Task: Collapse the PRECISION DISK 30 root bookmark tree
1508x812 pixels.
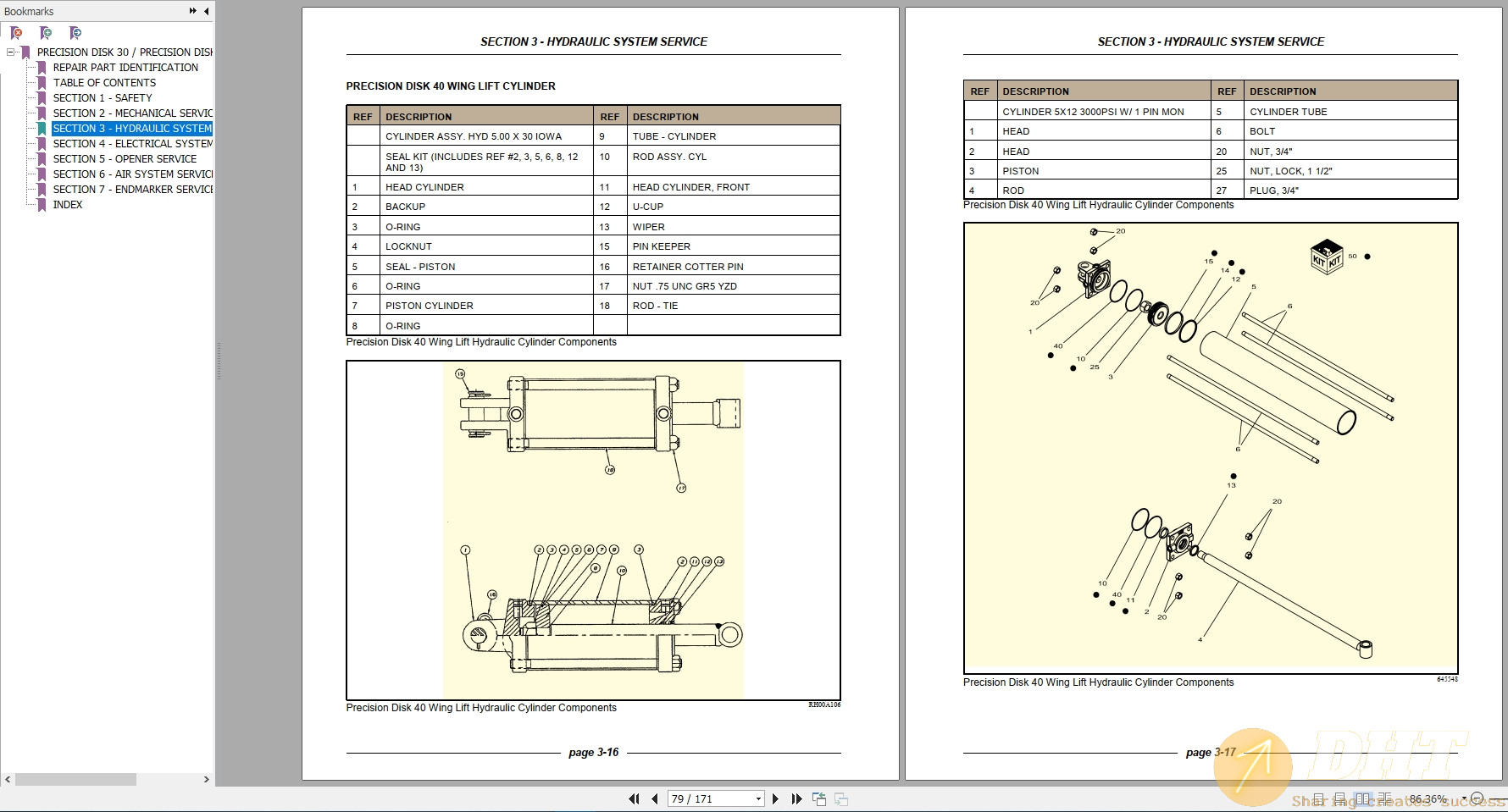Action: [x=10, y=52]
